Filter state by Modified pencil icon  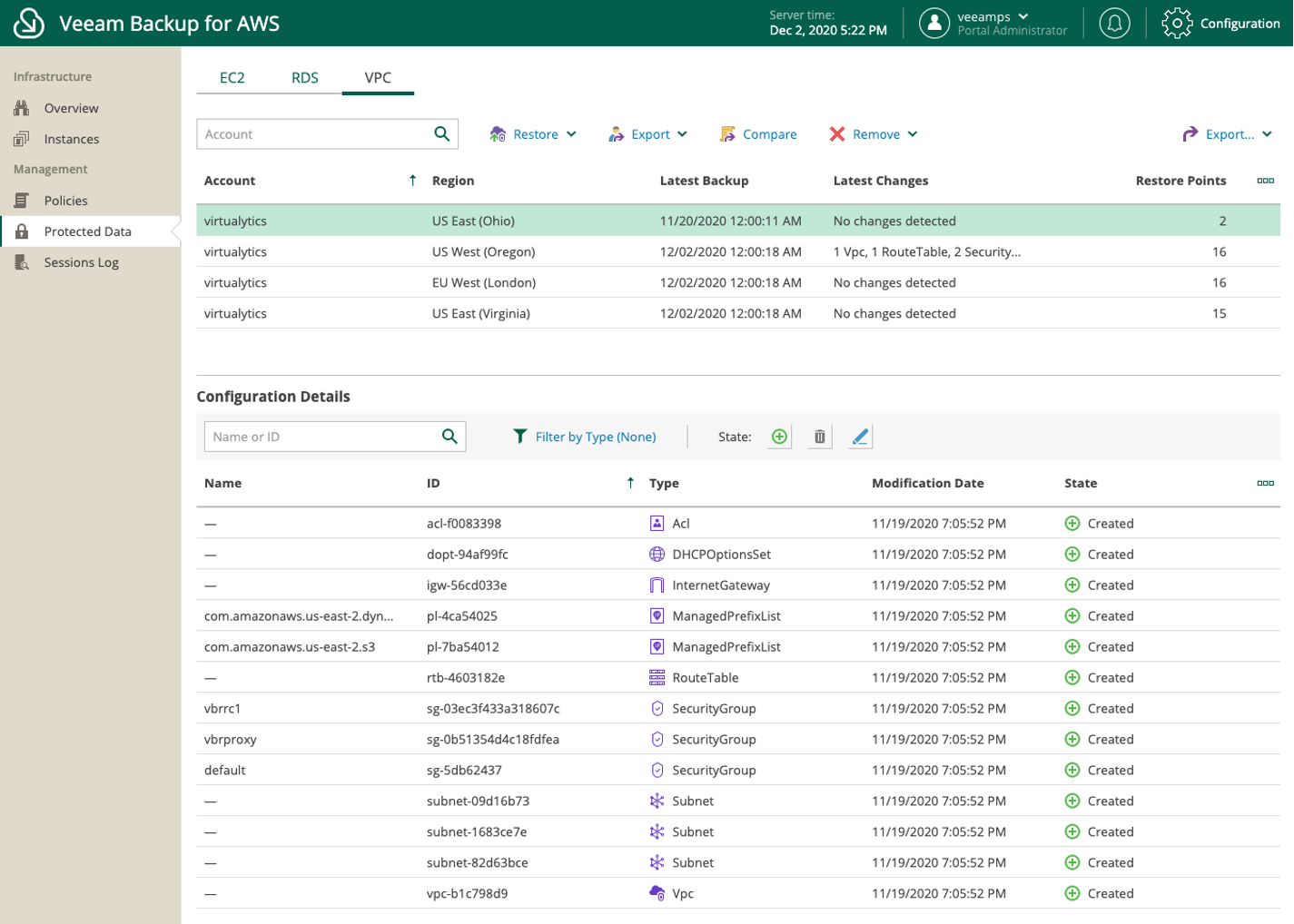(860, 437)
